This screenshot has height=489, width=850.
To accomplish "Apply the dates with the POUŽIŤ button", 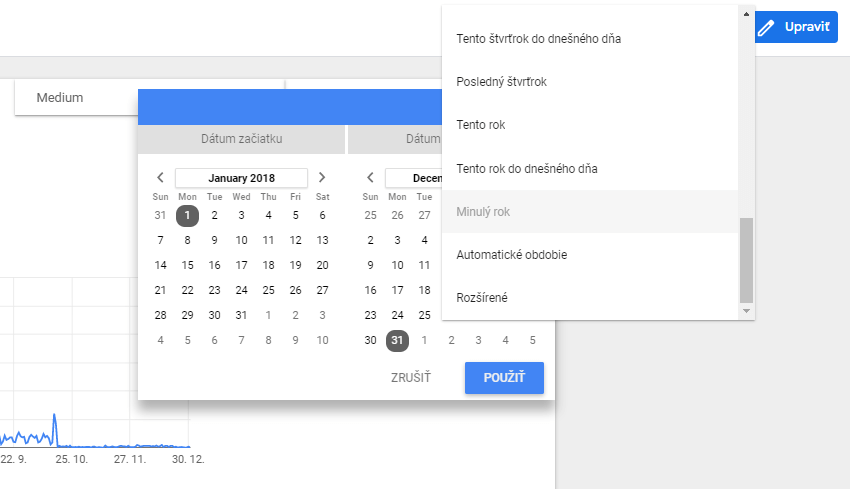I will click(504, 378).
